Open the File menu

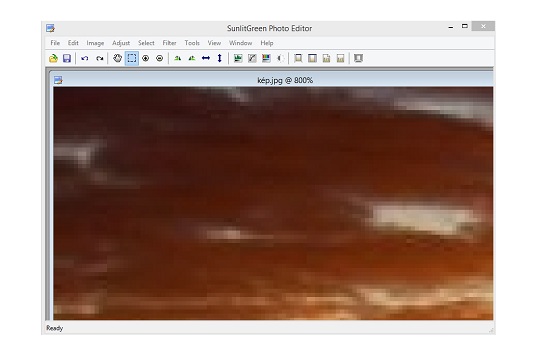coord(55,43)
